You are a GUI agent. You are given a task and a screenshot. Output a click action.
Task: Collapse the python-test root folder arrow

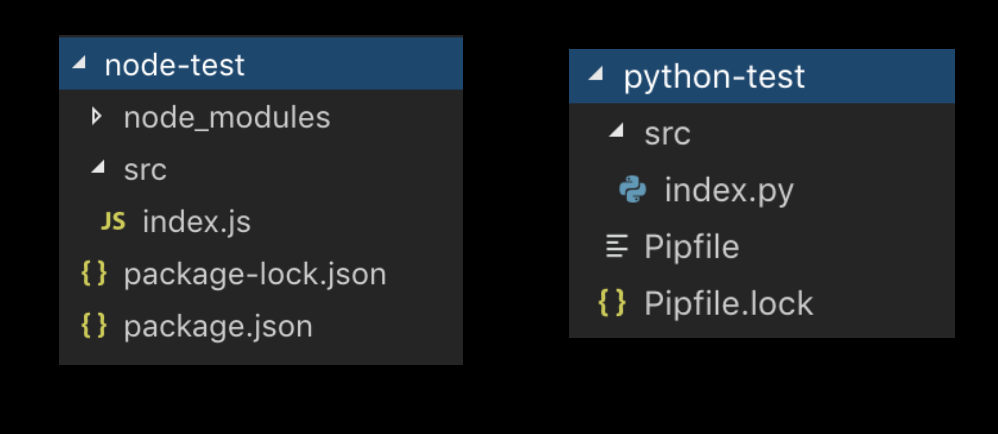pos(597,76)
